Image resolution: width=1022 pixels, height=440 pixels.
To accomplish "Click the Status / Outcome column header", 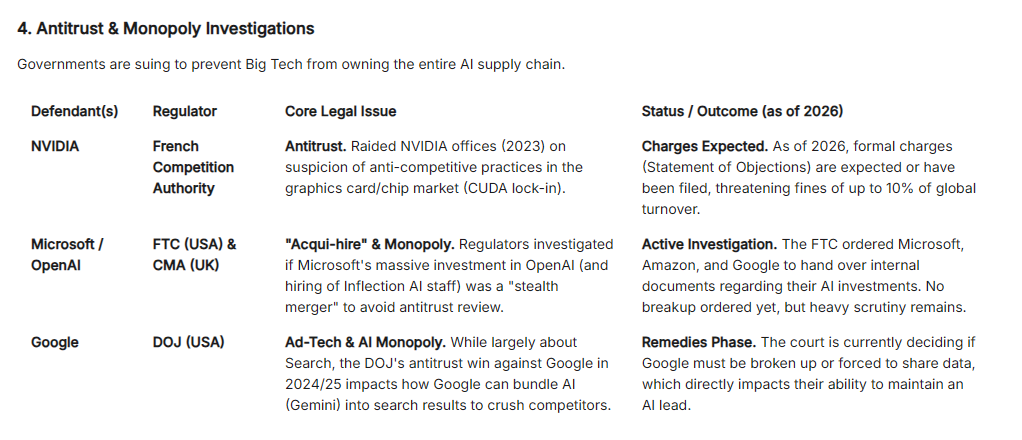I will point(742,111).
